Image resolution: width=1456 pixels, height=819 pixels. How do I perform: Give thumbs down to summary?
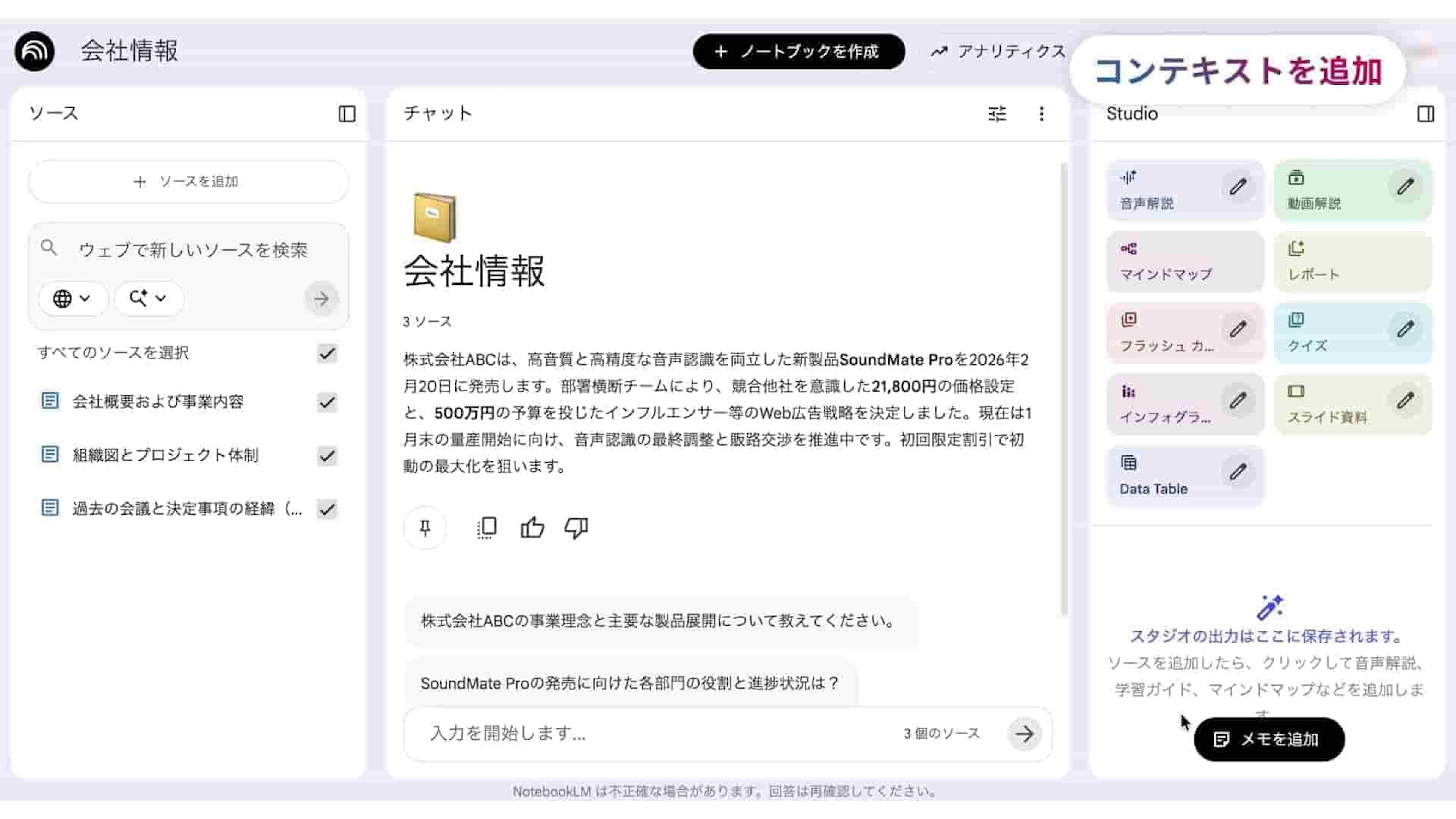click(x=576, y=528)
